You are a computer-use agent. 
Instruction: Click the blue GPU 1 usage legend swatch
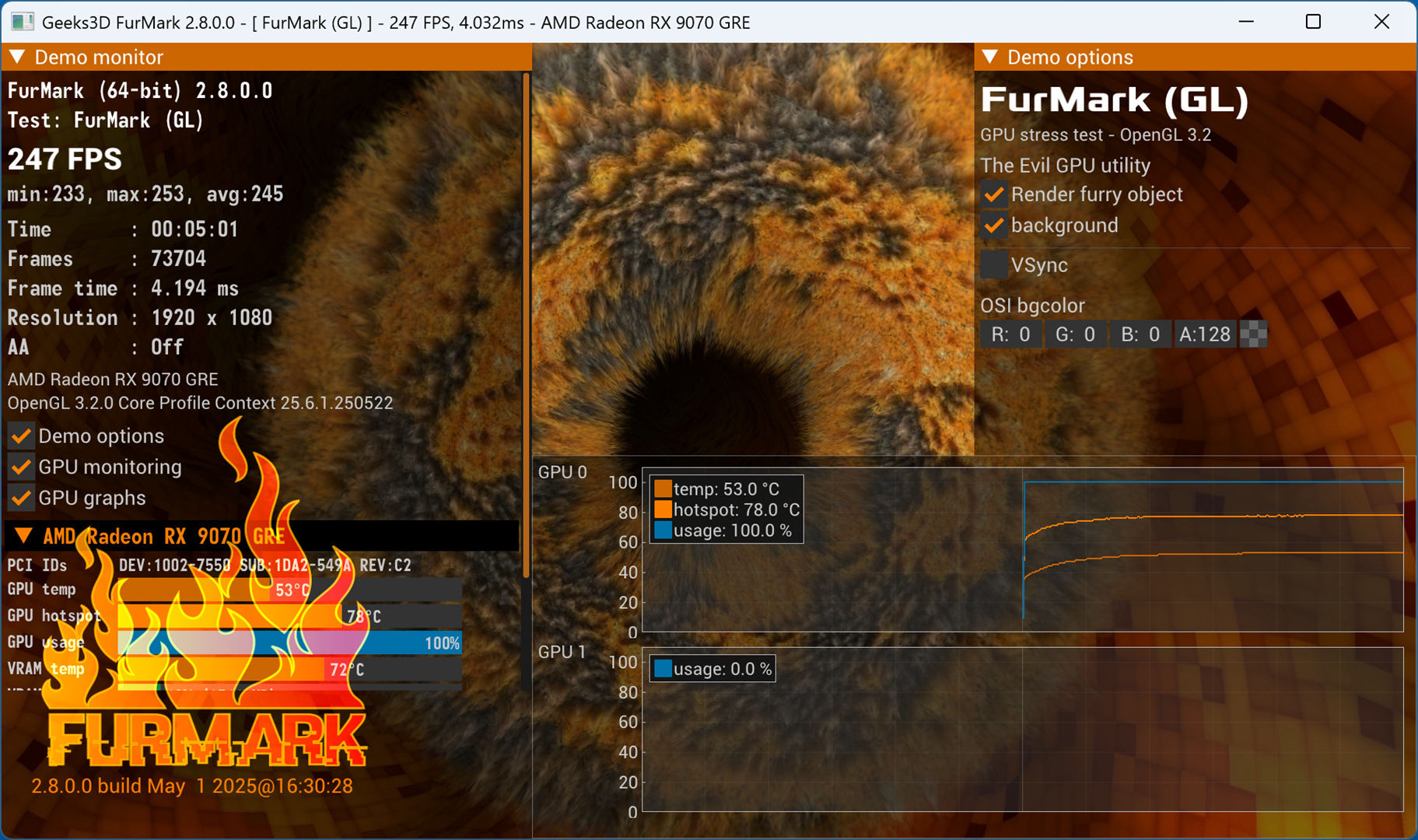pyautogui.click(x=663, y=669)
